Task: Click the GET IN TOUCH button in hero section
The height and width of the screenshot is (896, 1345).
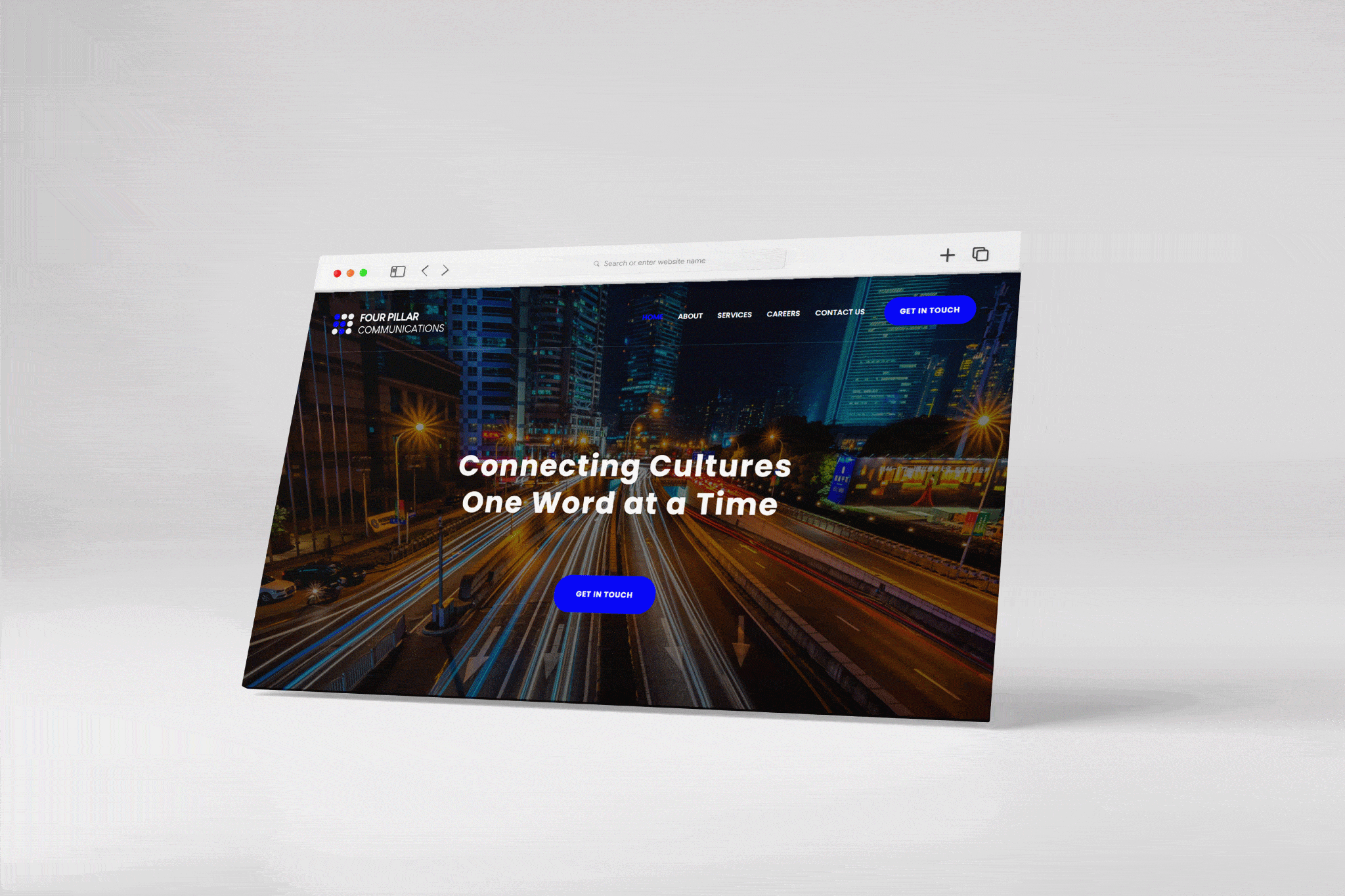Action: [600, 595]
